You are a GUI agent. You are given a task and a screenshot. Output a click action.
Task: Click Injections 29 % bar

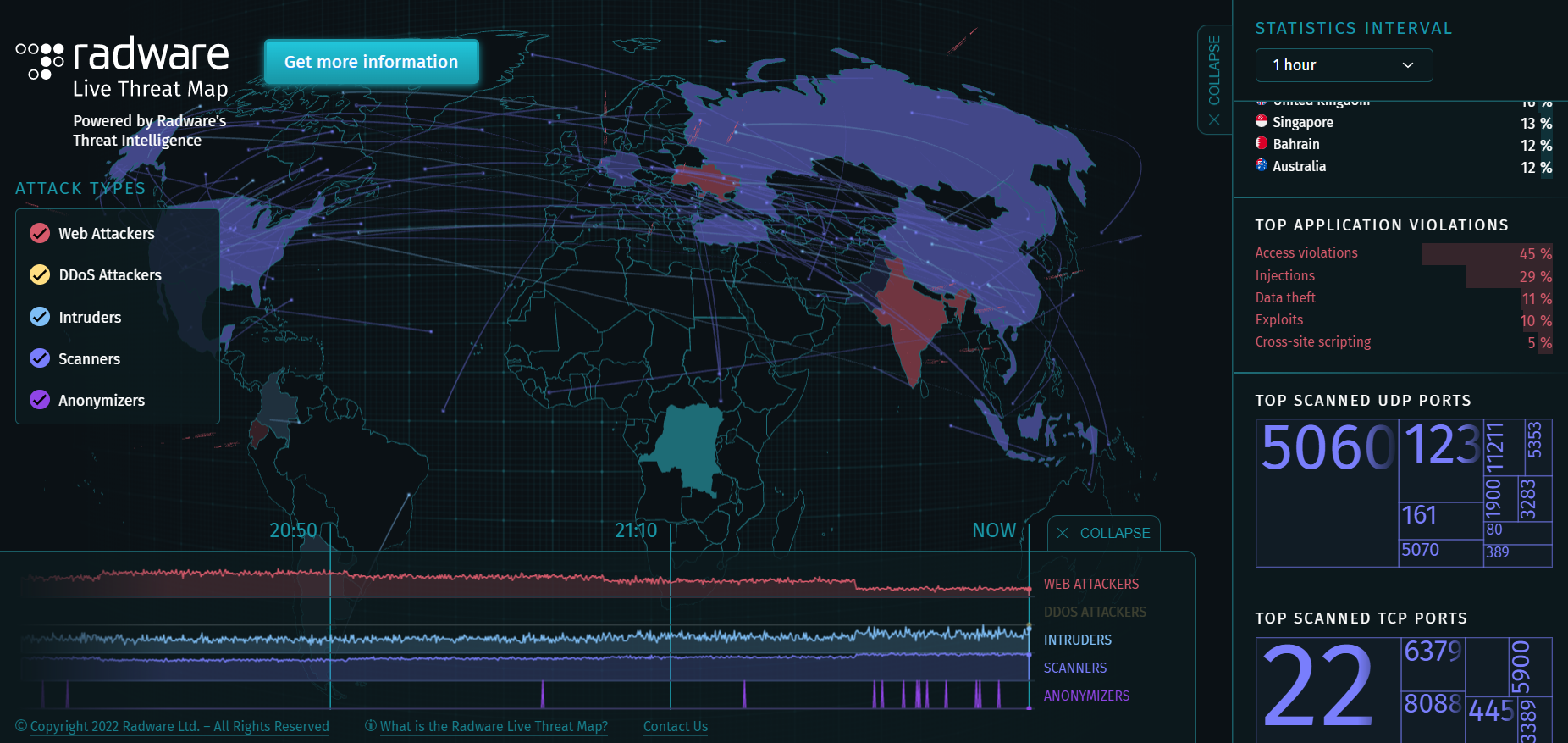click(x=1510, y=276)
